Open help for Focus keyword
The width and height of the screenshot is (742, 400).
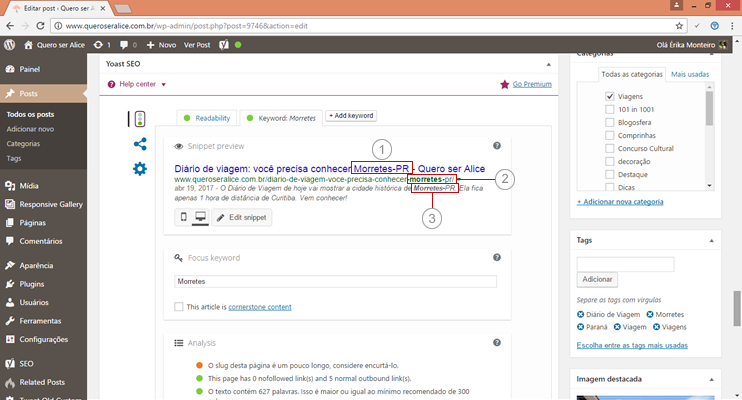pos(497,258)
